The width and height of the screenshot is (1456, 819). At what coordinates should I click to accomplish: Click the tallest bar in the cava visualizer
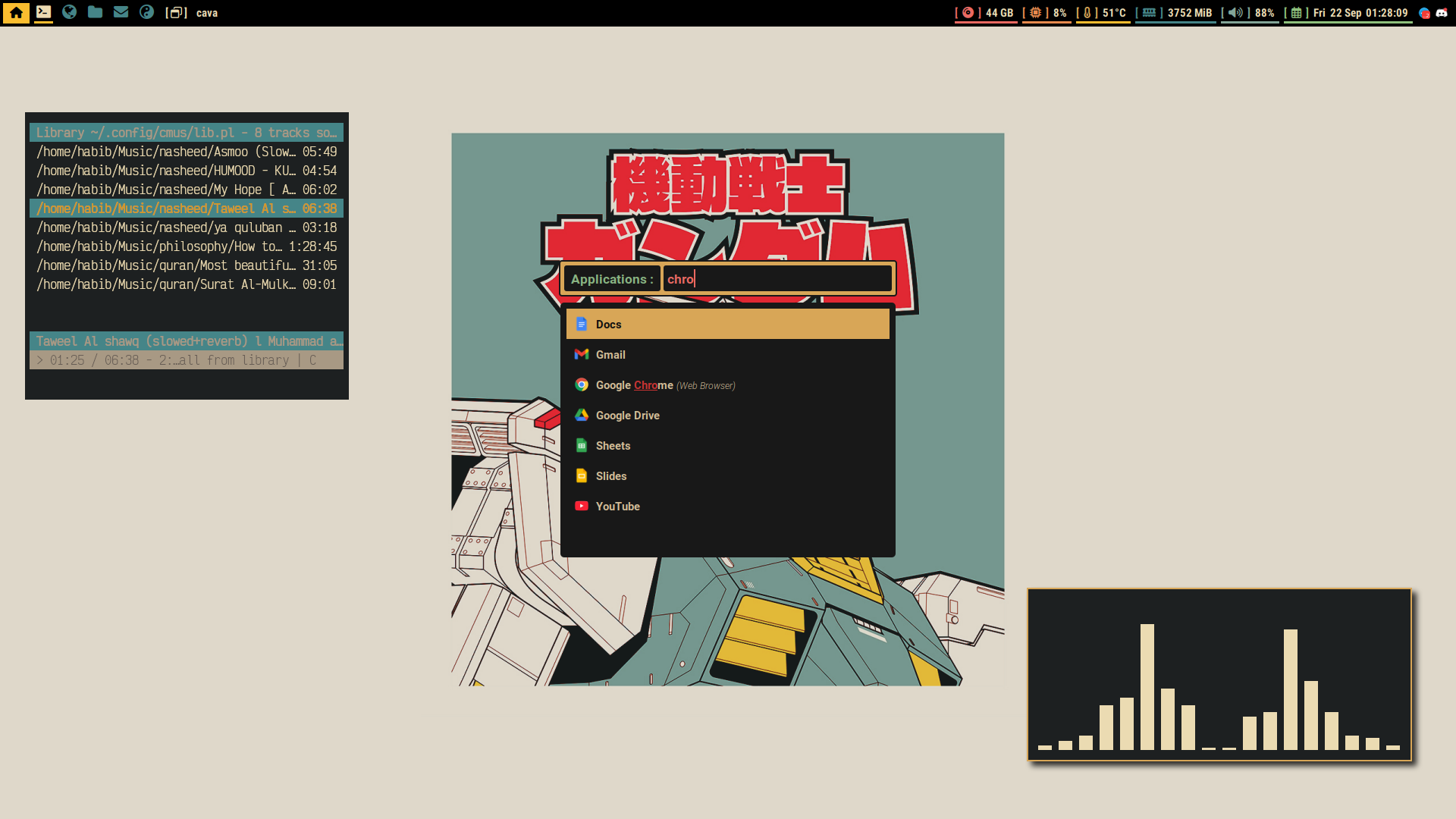(1147, 687)
